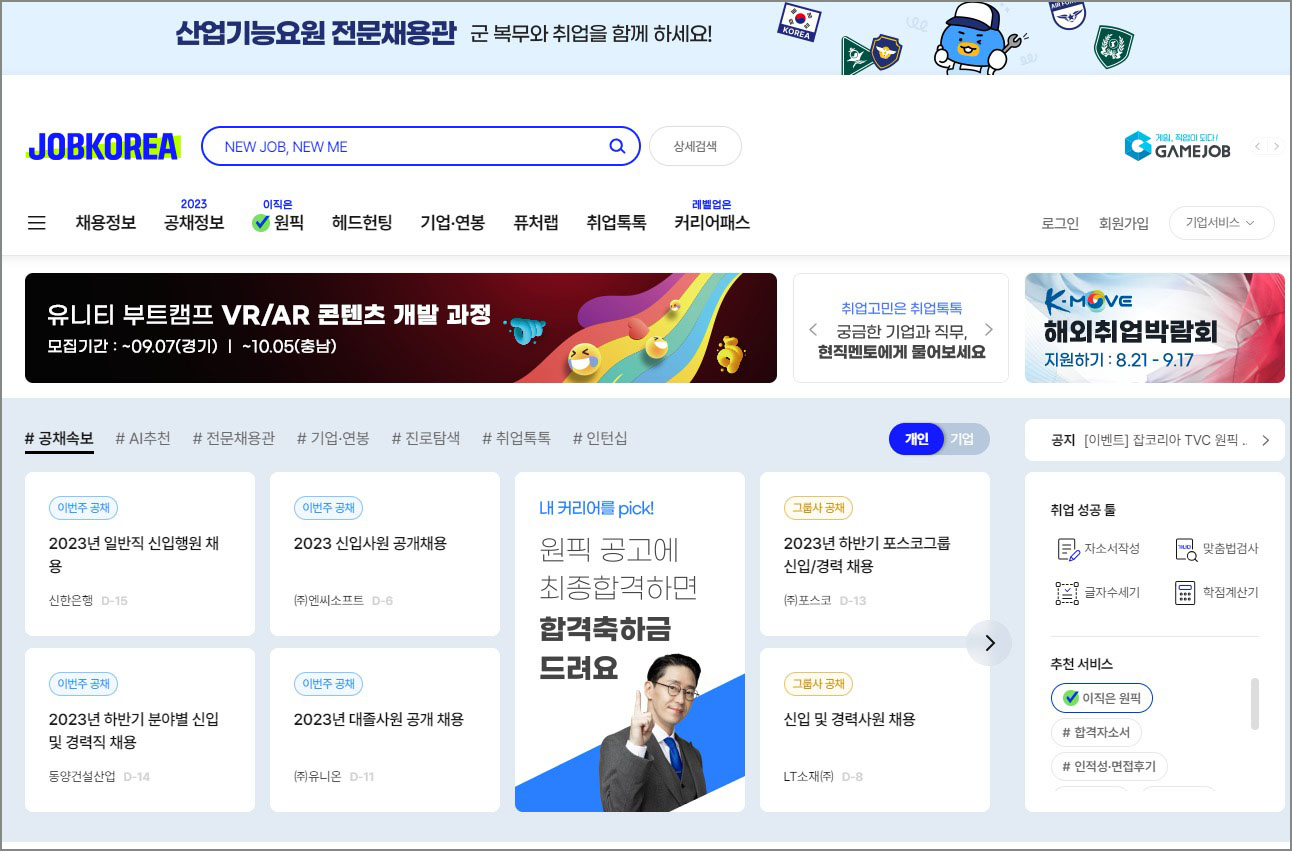Click the 회원가입 link
The width and height of the screenshot is (1292, 851).
1124,223
